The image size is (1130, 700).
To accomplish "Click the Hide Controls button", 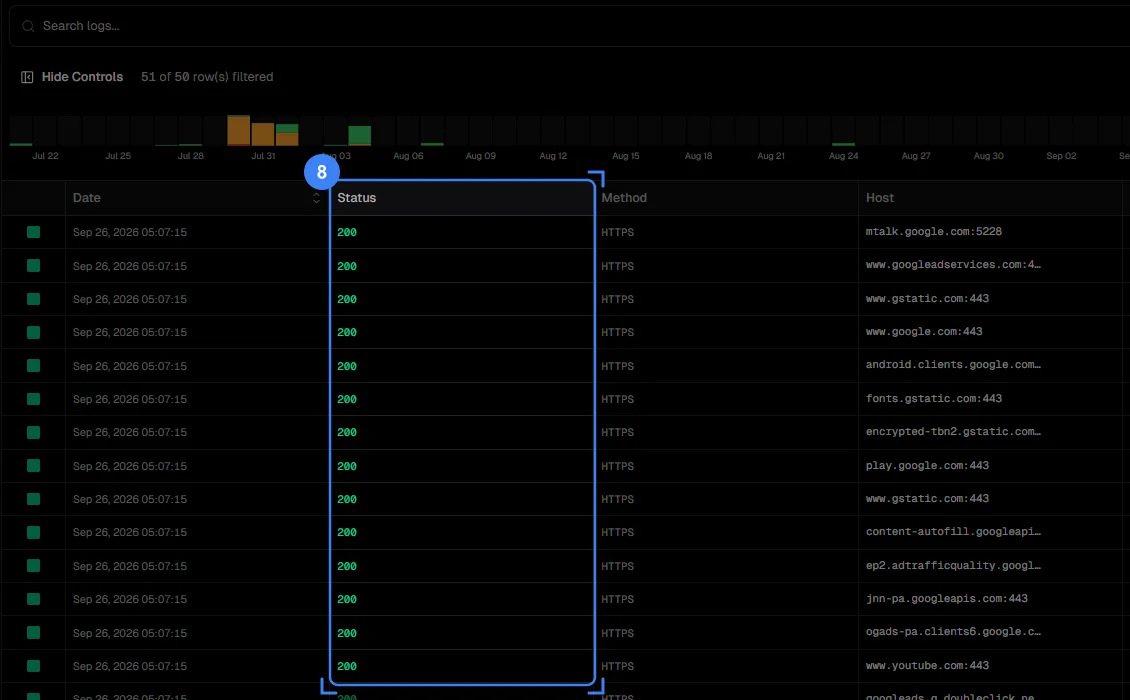I will (x=72, y=76).
